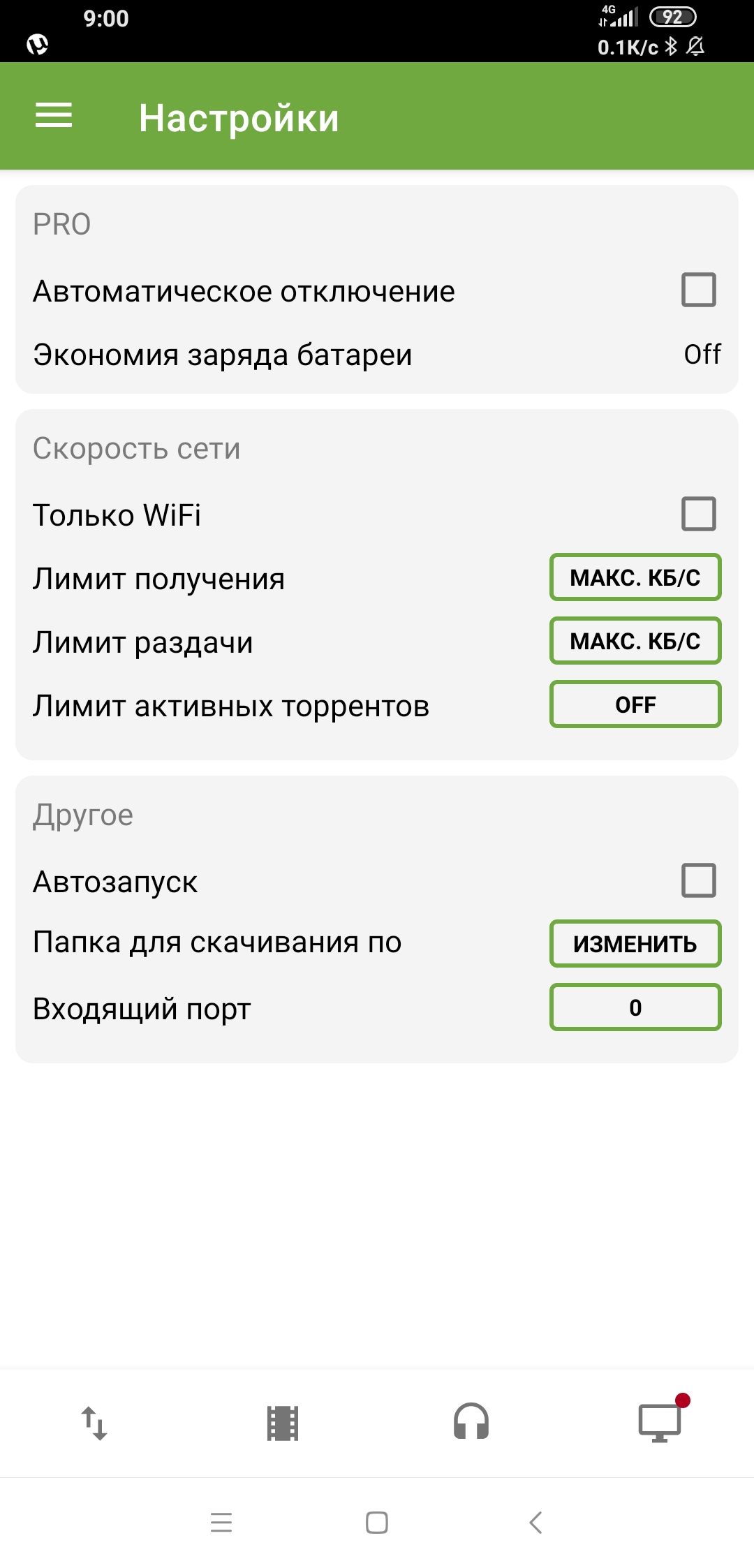This screenshot has height=1568, width=754.
Task: Open Лимит получения МАКС. КБ/С selector
Action: (635, 577)
